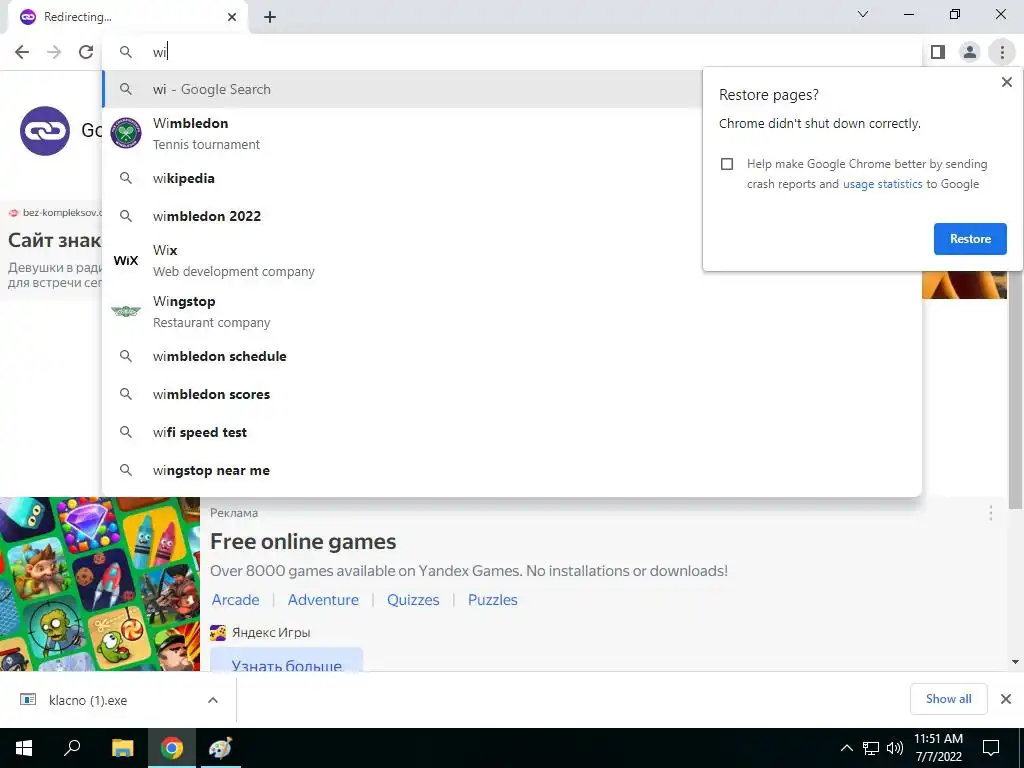The height and width of the screenshot is (768, 1024).
Task: Select the Redirecting tab
Action: tap(127, 17)
